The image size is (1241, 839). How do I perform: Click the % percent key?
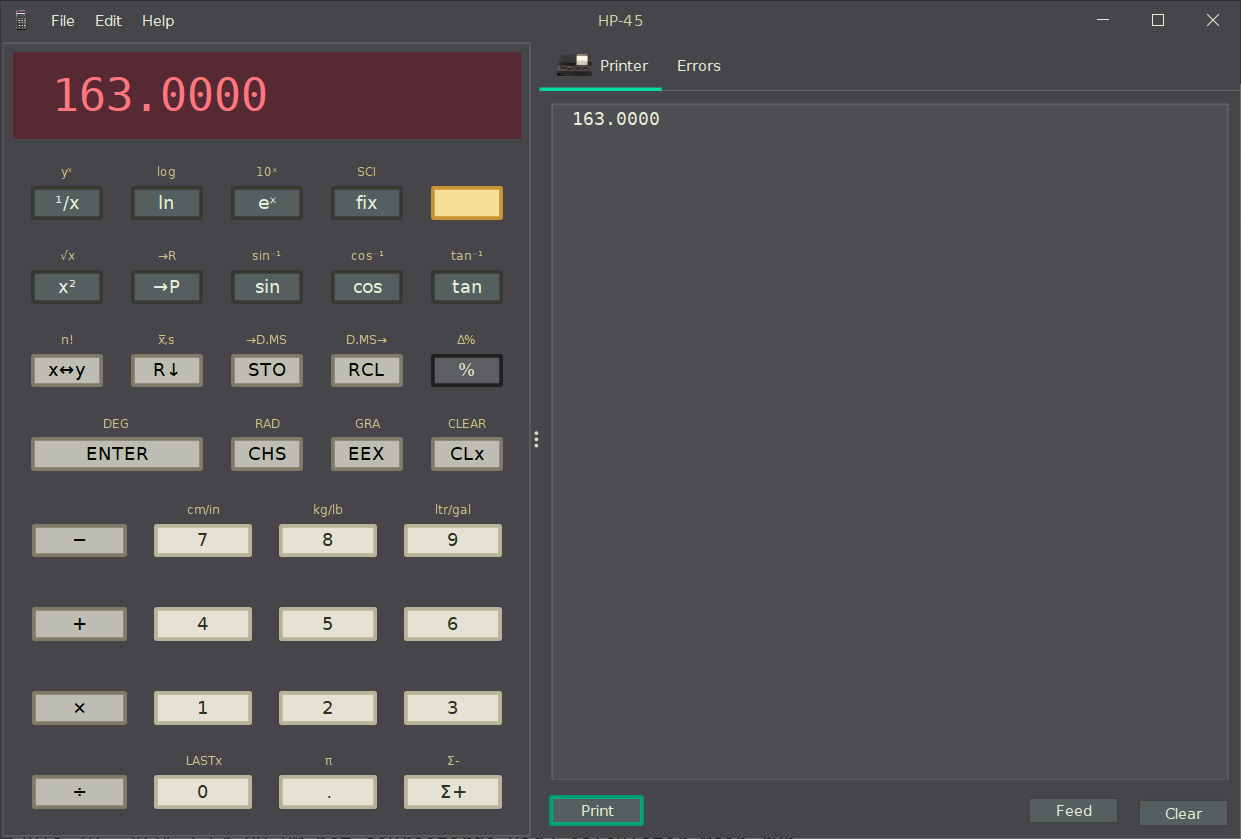point(467,370)
